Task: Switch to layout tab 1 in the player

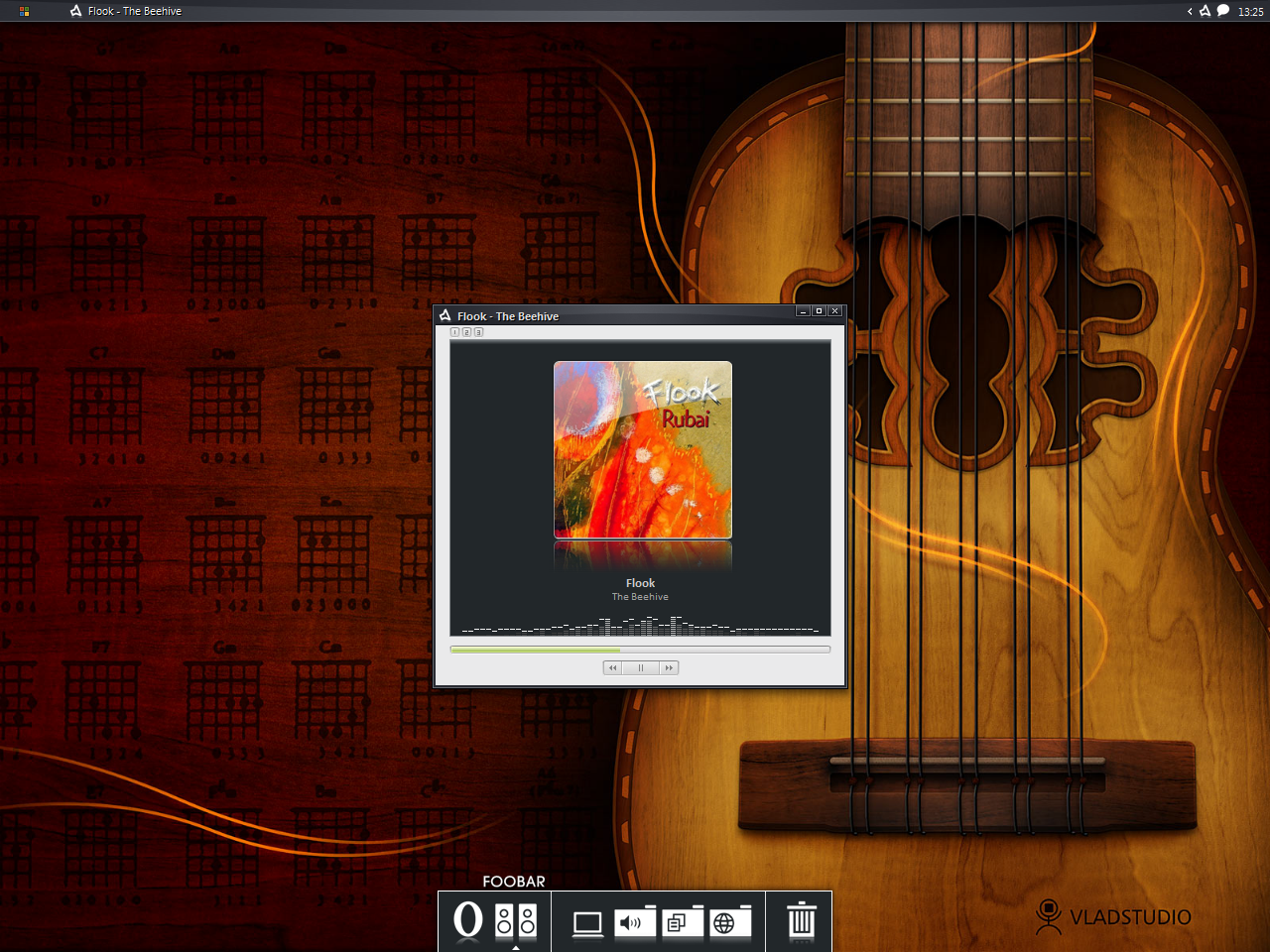Action: pyautogui.click(x=455, y=332)
